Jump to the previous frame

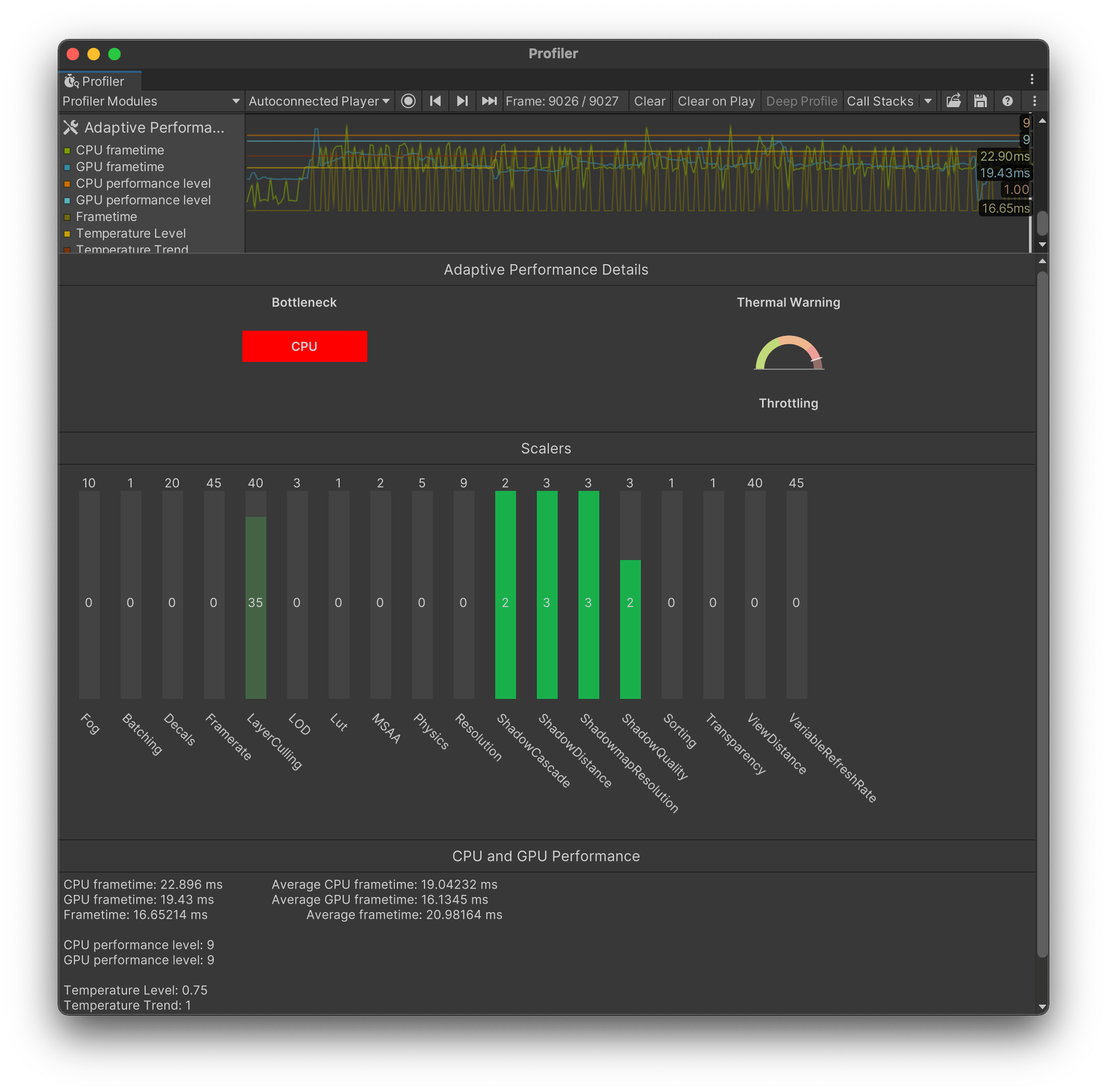435,101
